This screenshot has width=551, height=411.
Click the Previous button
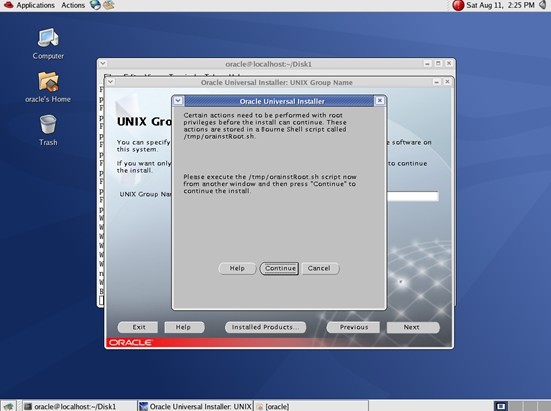pos(354,327)
